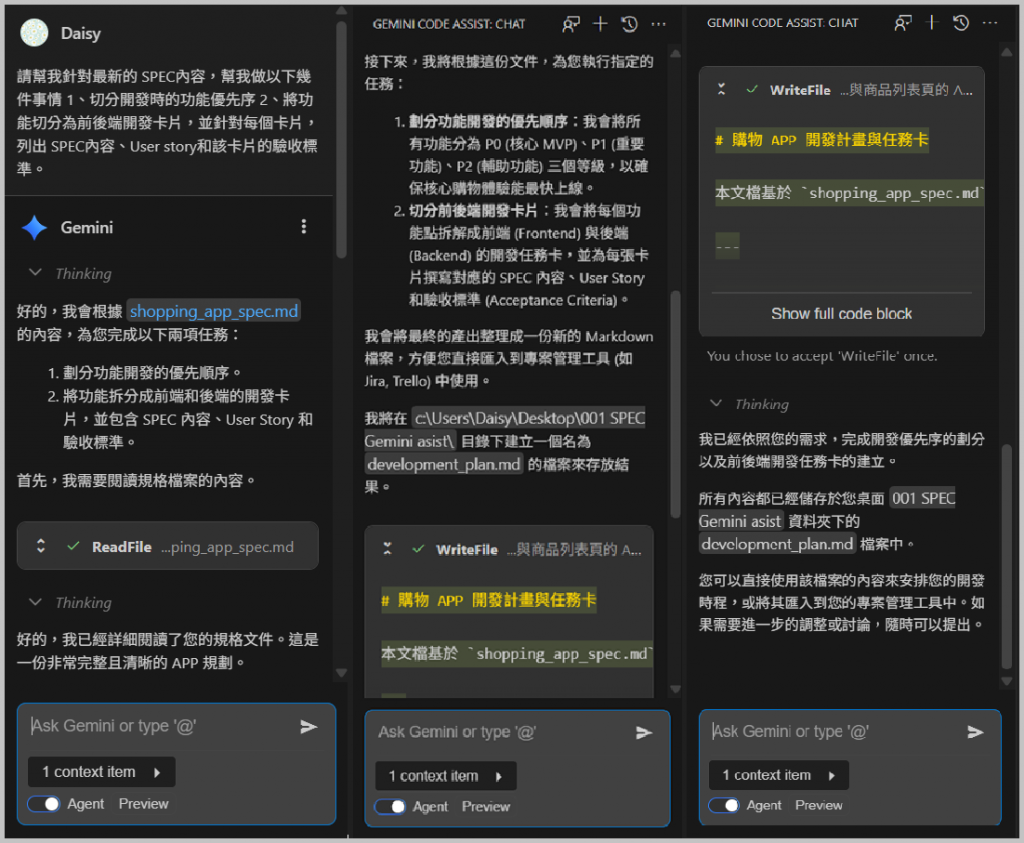1024x843 pixels.
Task: Expand 1 context item in left panel
Action: [101, 772]
